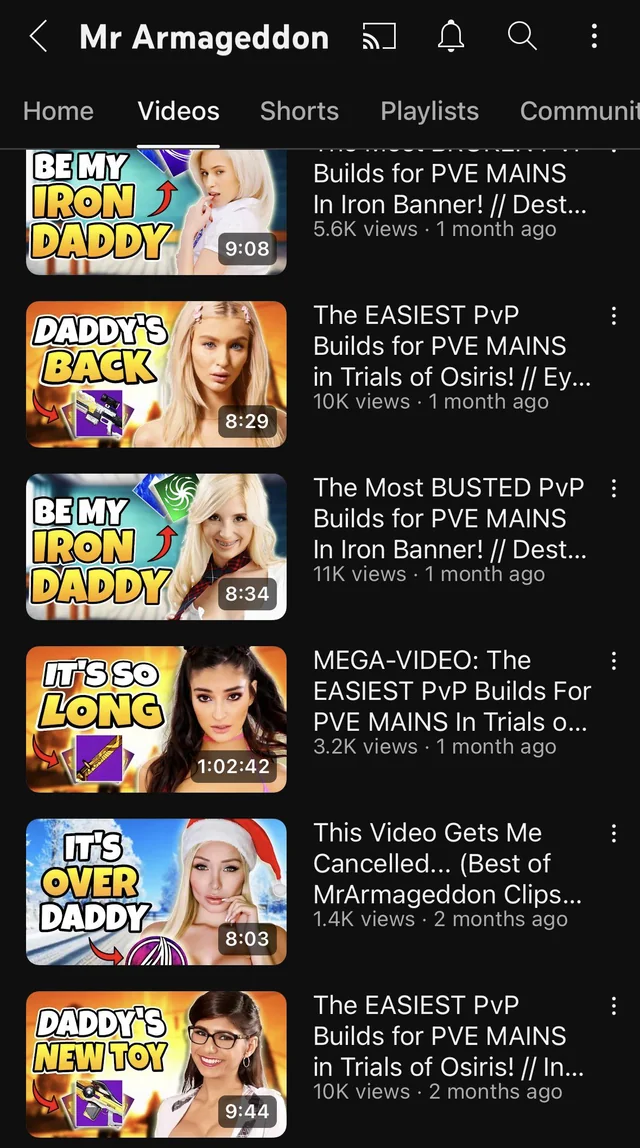The height and width of the screenshot is (1148, 640).
Task: Open the top bar three-dot menu
Action: [x=594, y=36]
